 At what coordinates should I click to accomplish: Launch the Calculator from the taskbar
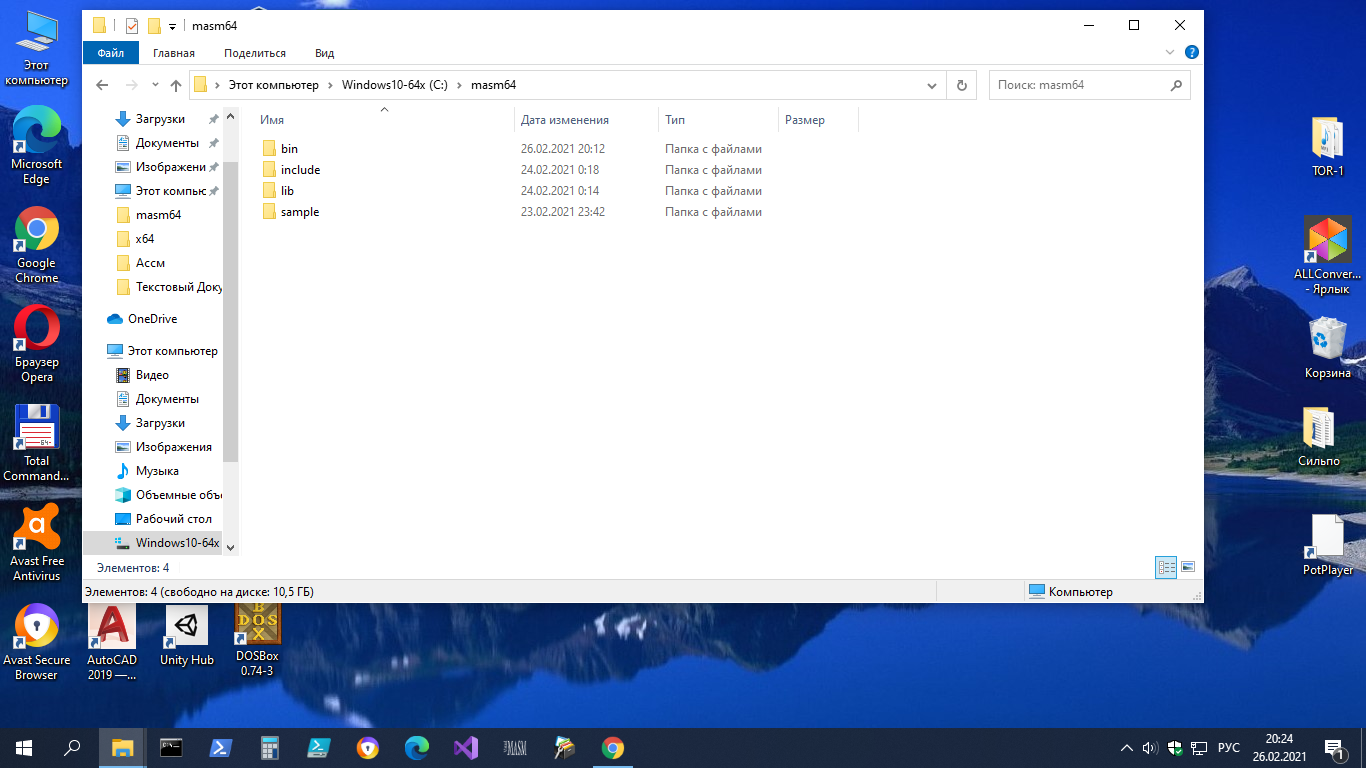coord(269,748)
